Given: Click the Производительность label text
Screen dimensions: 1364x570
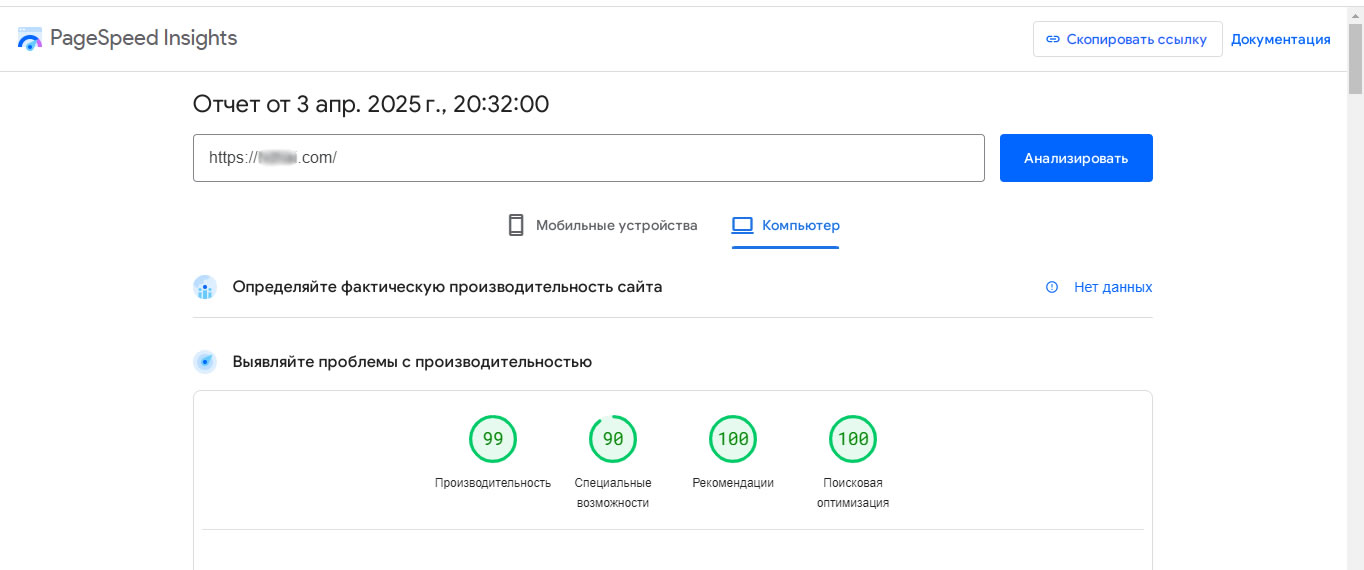Looking at the screenshot, I should (493, 483).
